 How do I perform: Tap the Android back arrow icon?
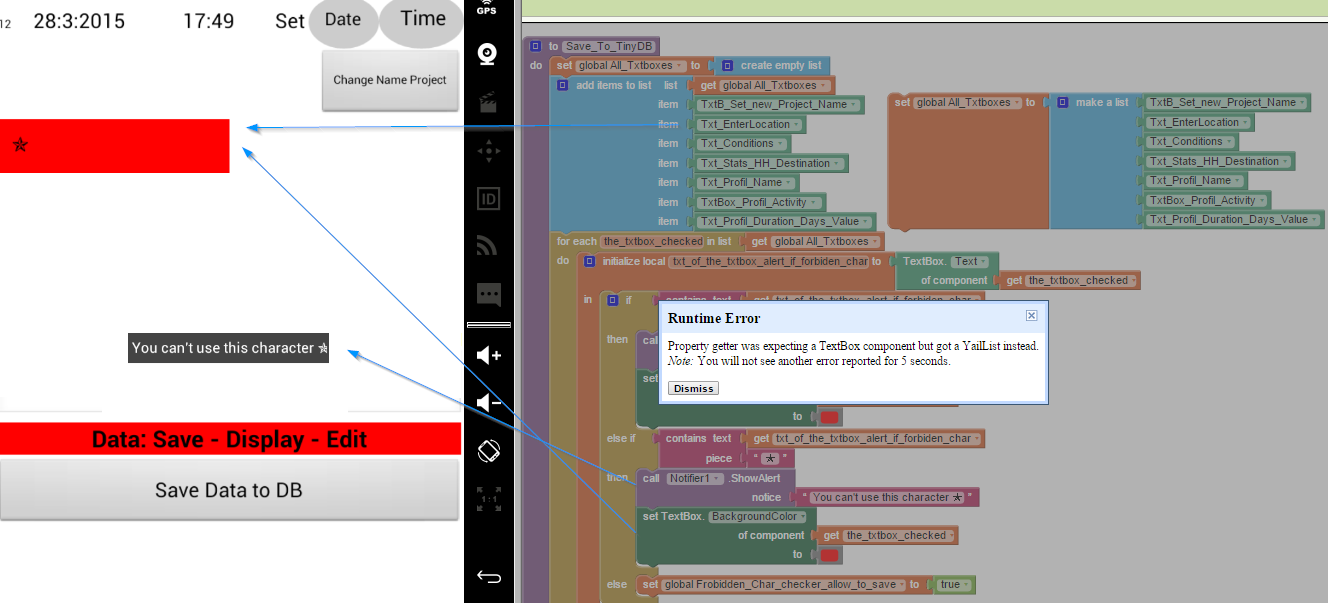click(x=488, y=576)
